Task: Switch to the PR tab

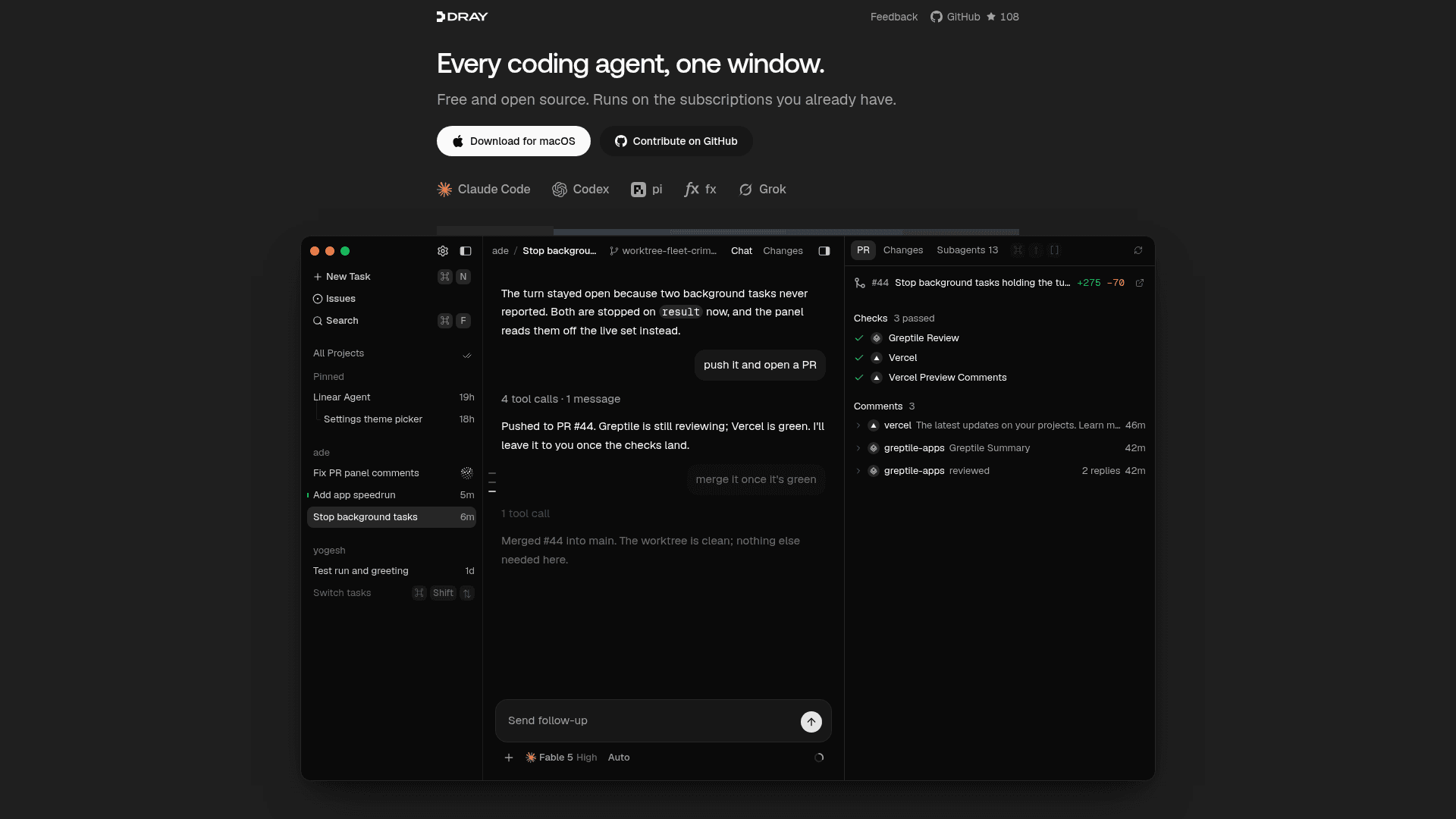Action: 863,250
